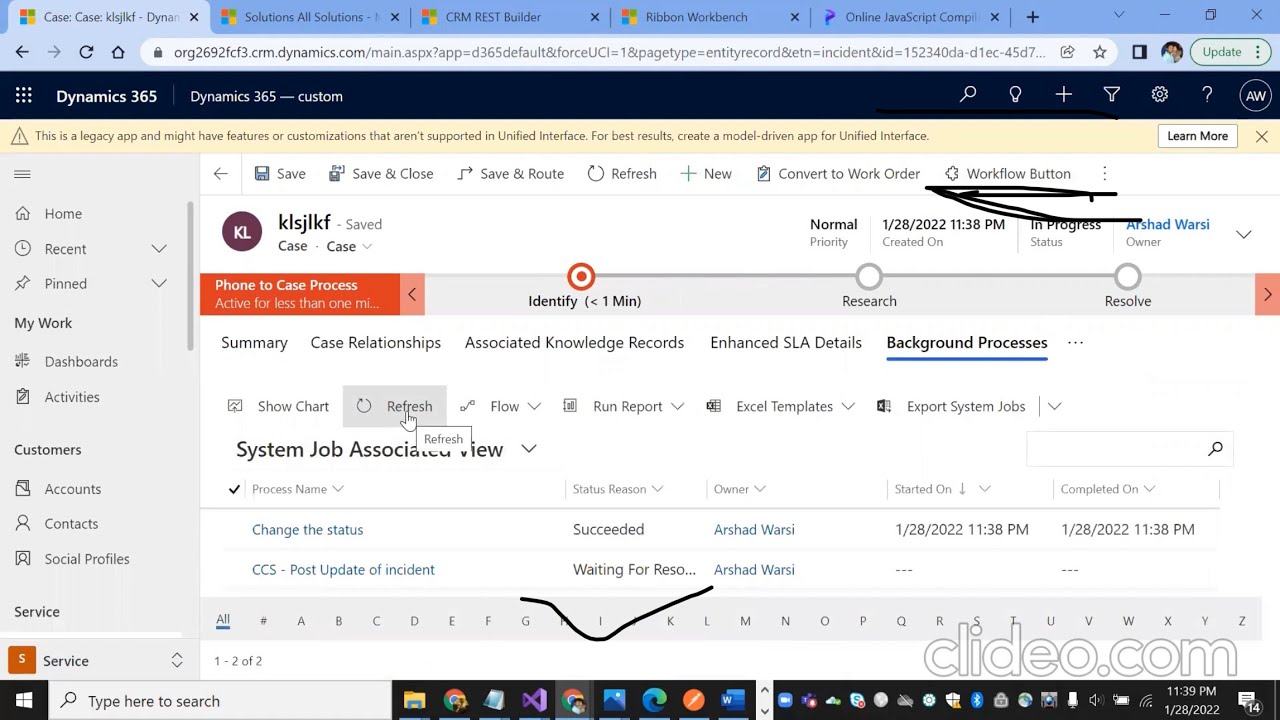This screenshot has height=720, width=1280.
Task: Open more tabs ellipsis
Action: pos(1075,342)
